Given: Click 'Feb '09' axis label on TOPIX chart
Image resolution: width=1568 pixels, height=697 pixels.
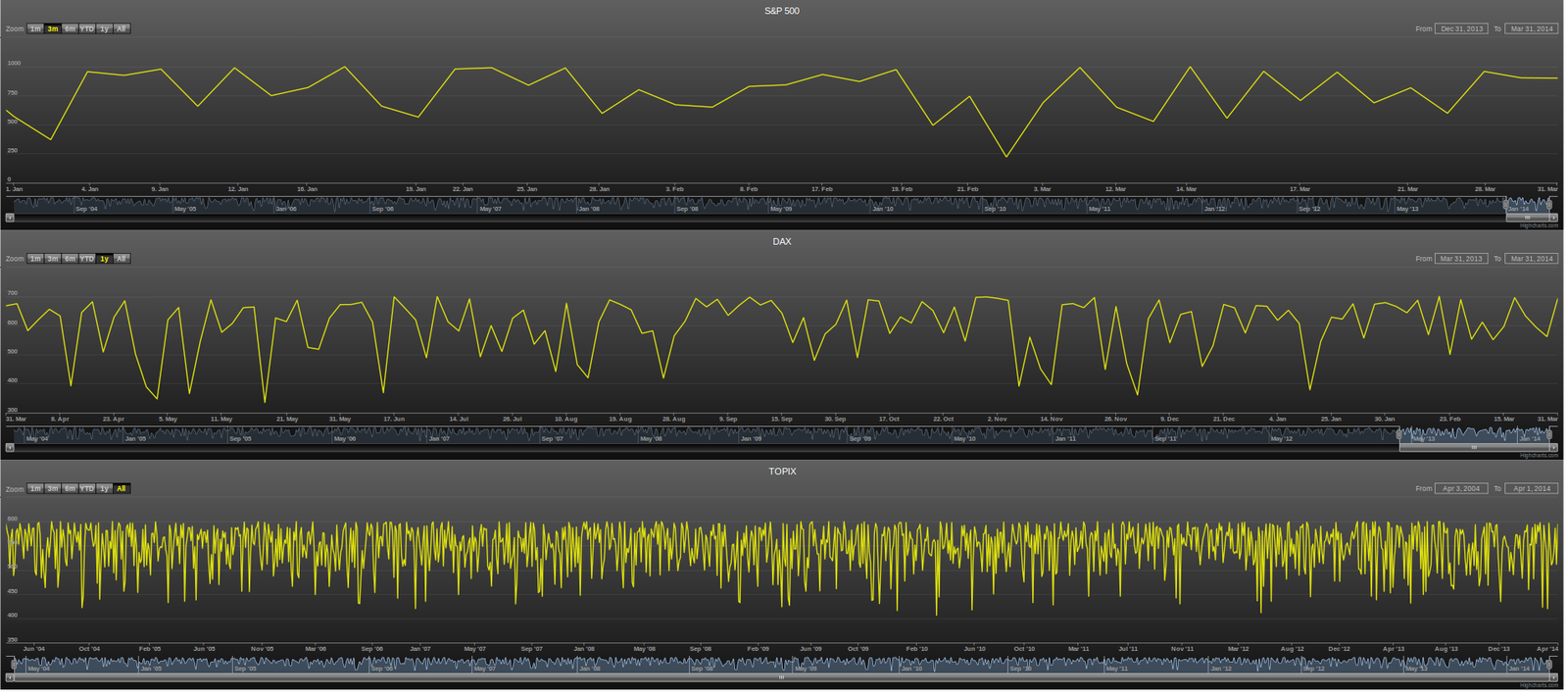Looking at the screenshot, I should click(x=759, y=648).
